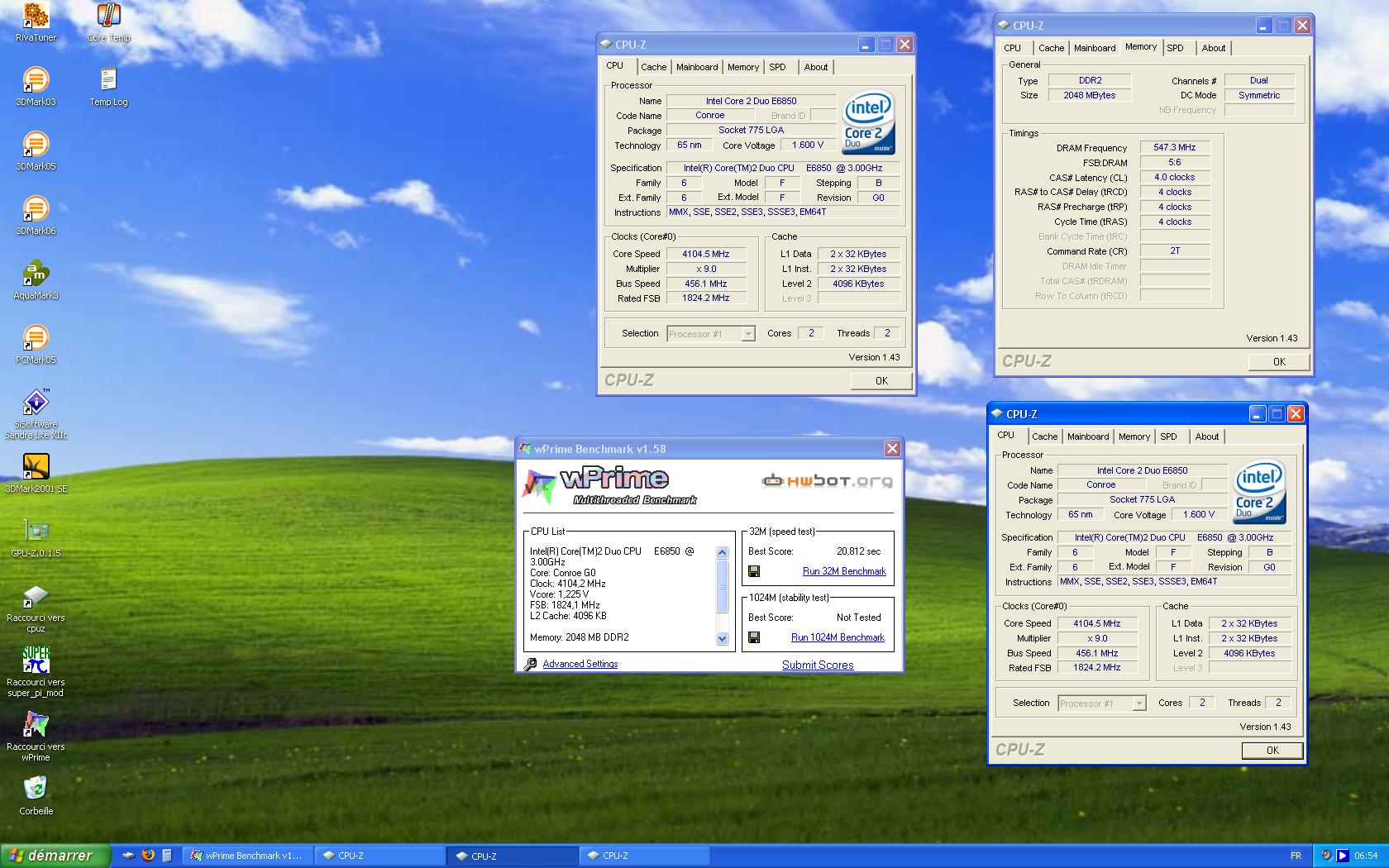Click the 06:54 taskbar clock
This screenshot has width=1389, height=868.
[1366, 856]
